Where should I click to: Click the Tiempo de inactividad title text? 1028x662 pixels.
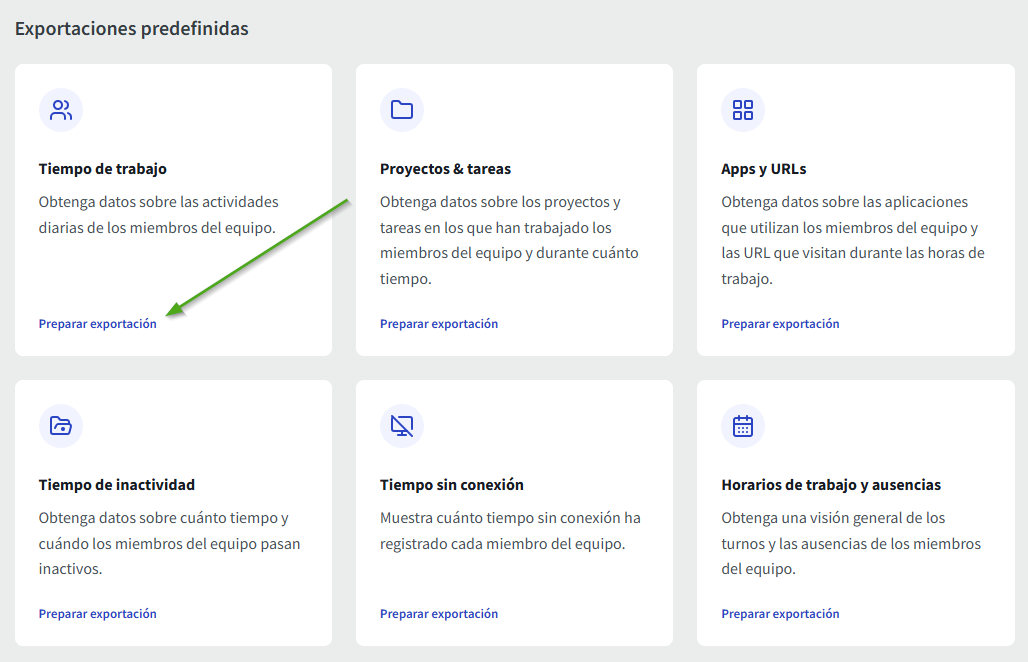pyautogui.click(x=117, y=485)
